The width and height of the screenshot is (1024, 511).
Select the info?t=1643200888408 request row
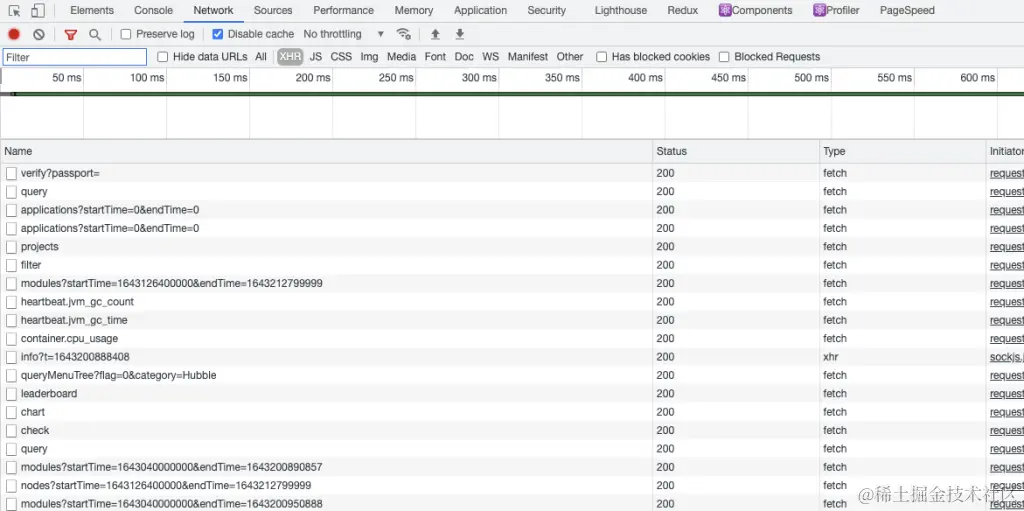click(512, 357)
